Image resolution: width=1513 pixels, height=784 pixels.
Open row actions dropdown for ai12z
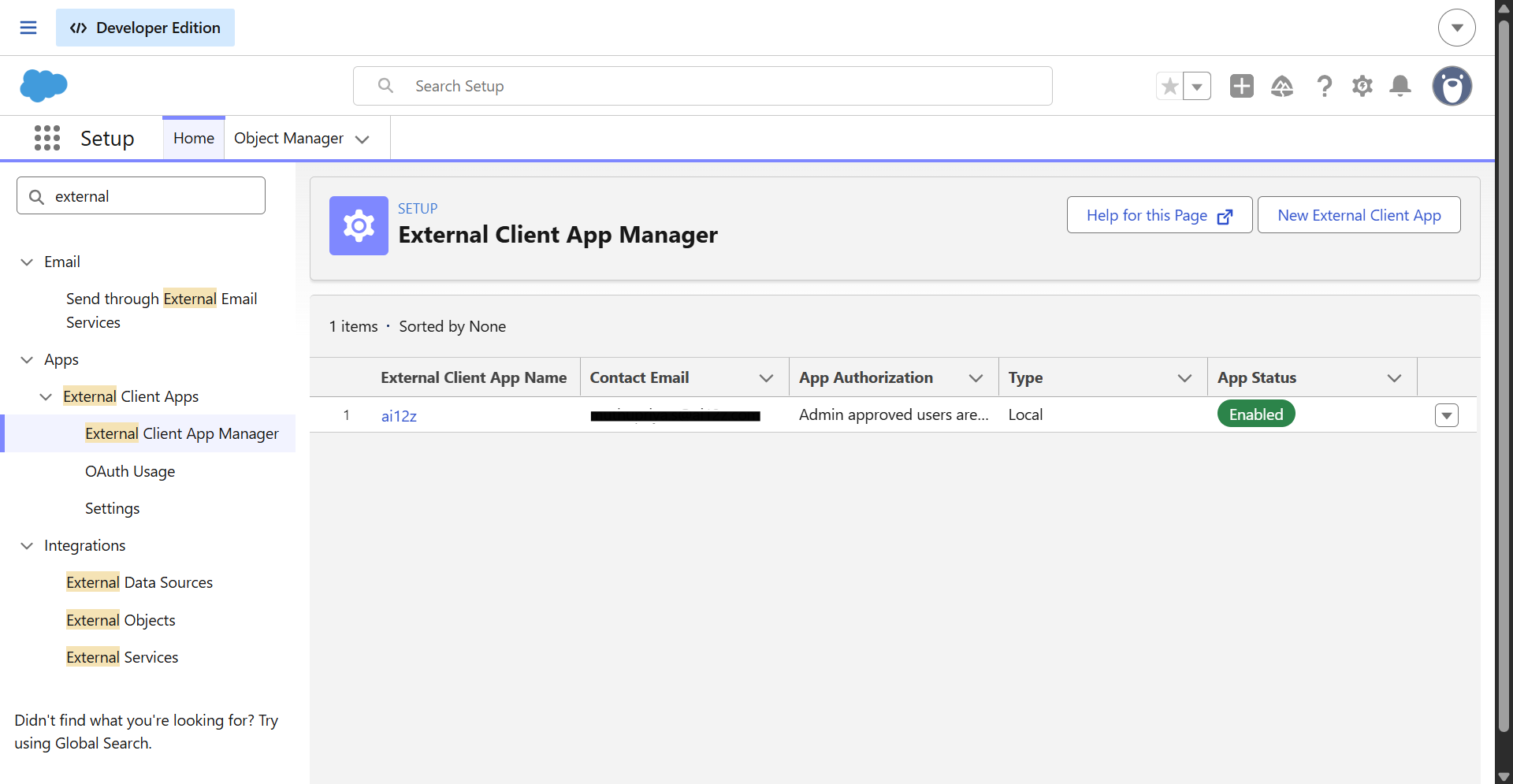point(1447,415)
